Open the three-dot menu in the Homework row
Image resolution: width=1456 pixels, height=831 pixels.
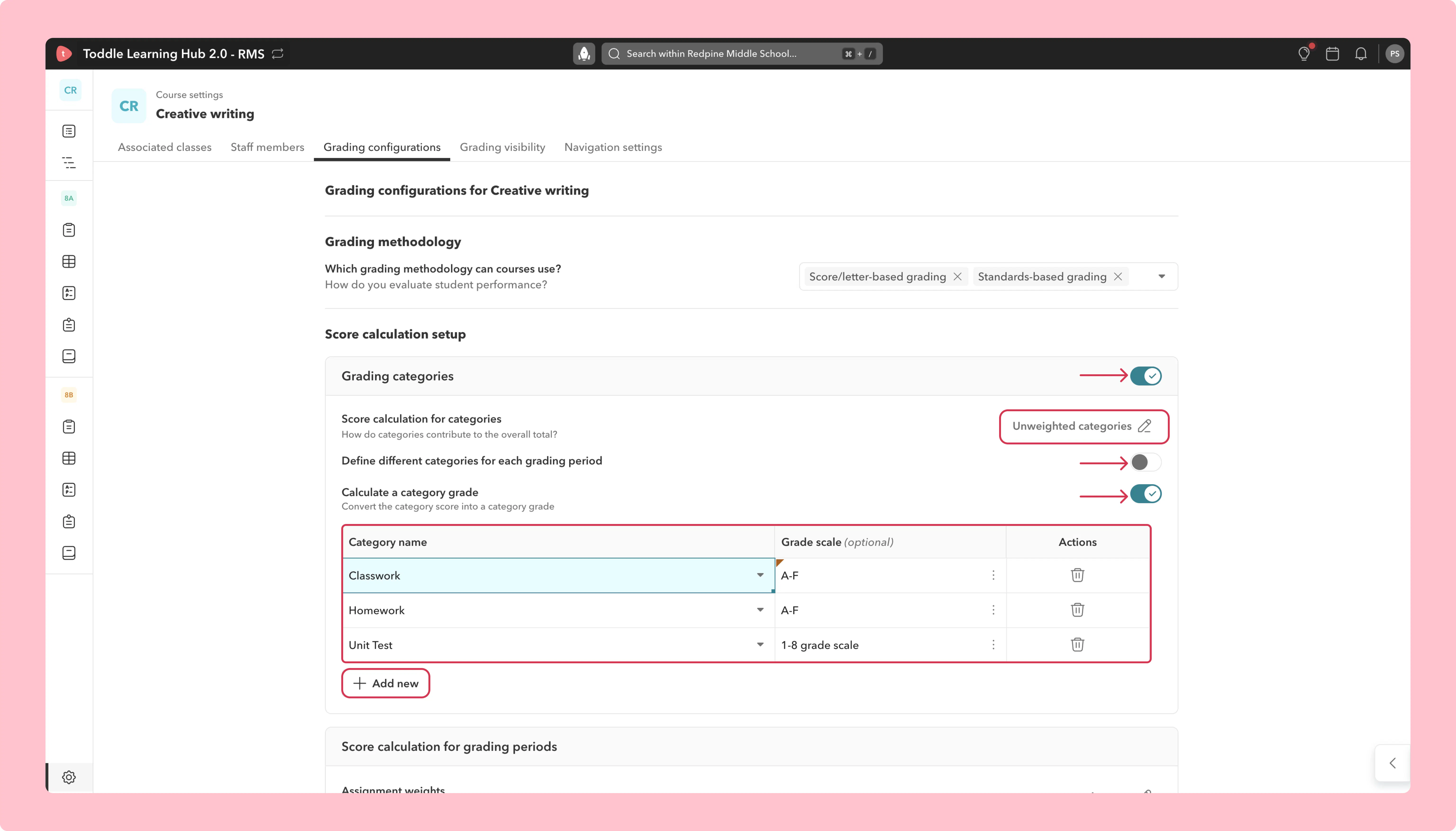tap(993, 610)
